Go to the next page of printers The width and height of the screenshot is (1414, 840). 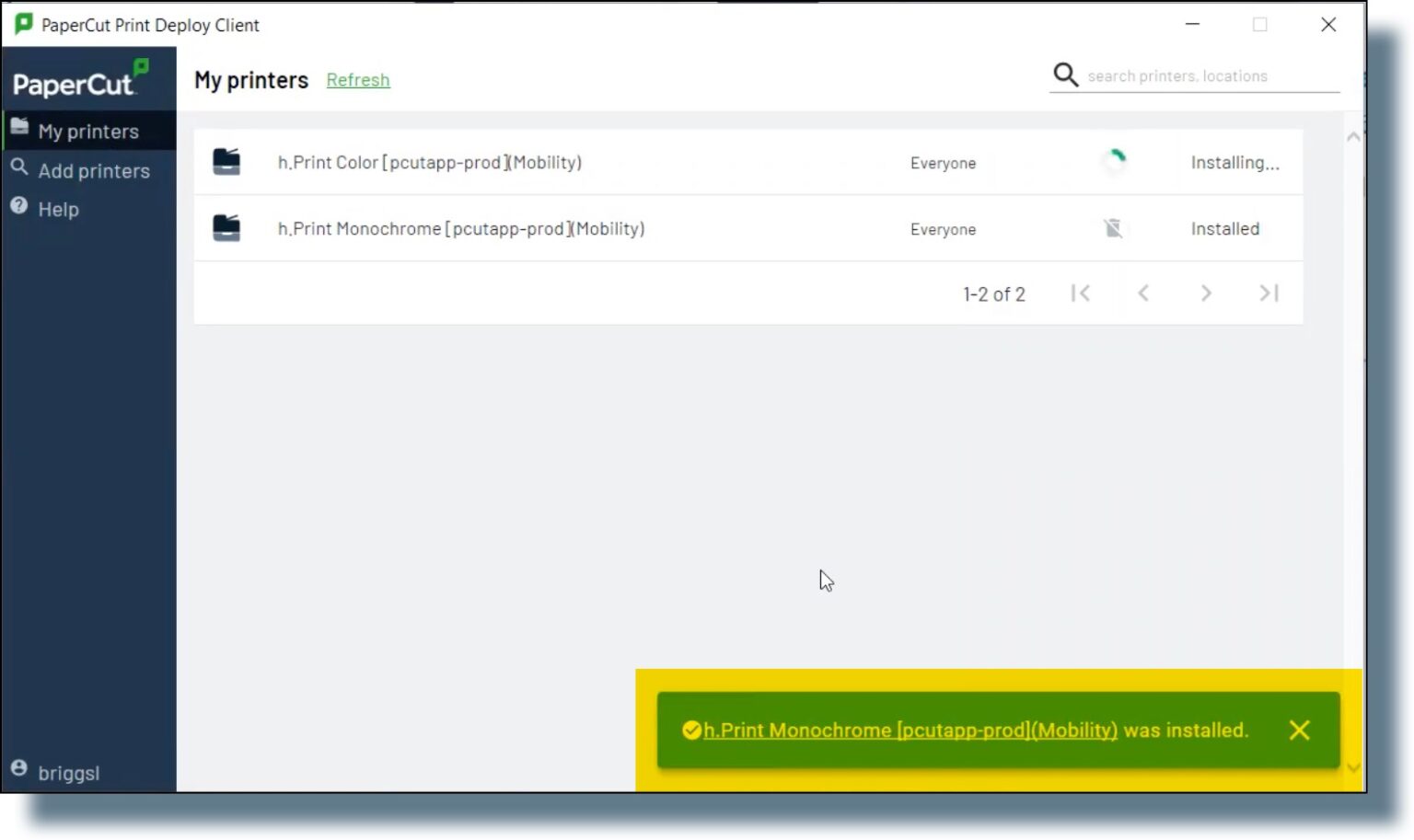pyautogui.click(x=1206, y=293)
